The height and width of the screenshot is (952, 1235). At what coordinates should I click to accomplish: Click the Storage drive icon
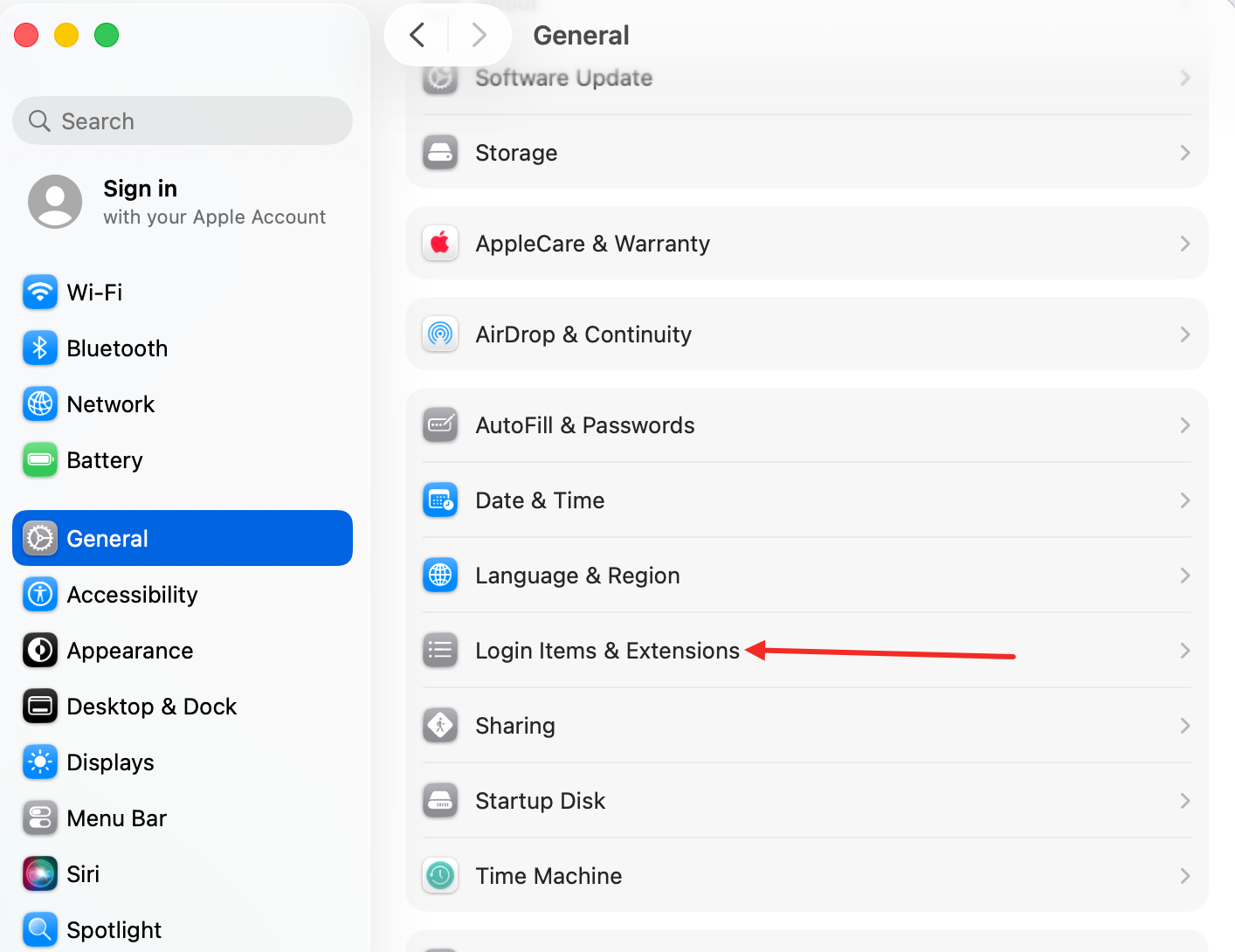point(440,153)
